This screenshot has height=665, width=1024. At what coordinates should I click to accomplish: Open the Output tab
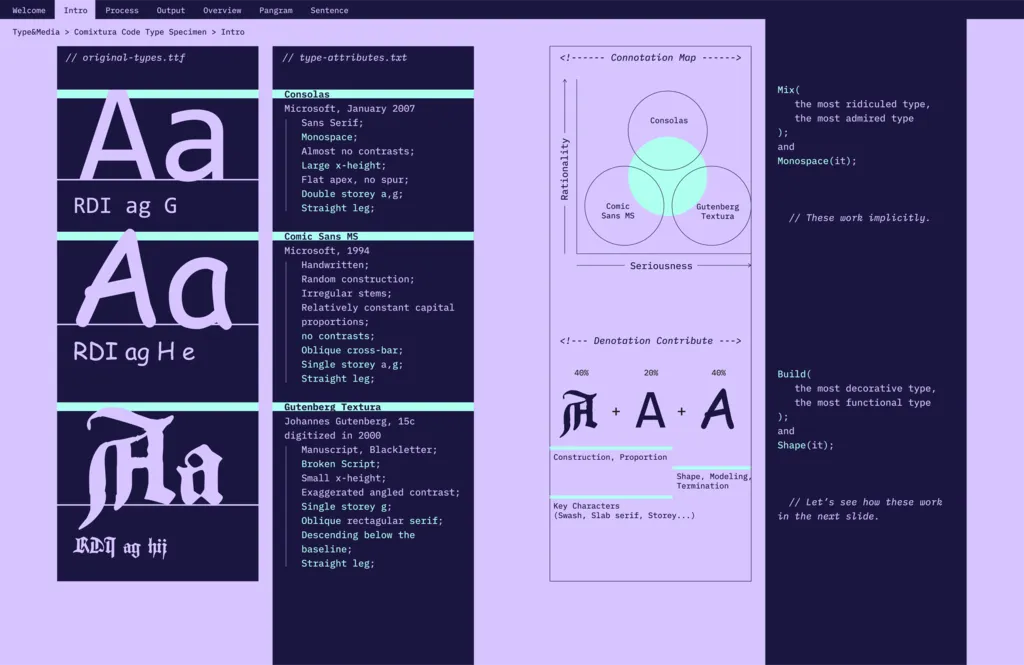(x=170, y=10)
